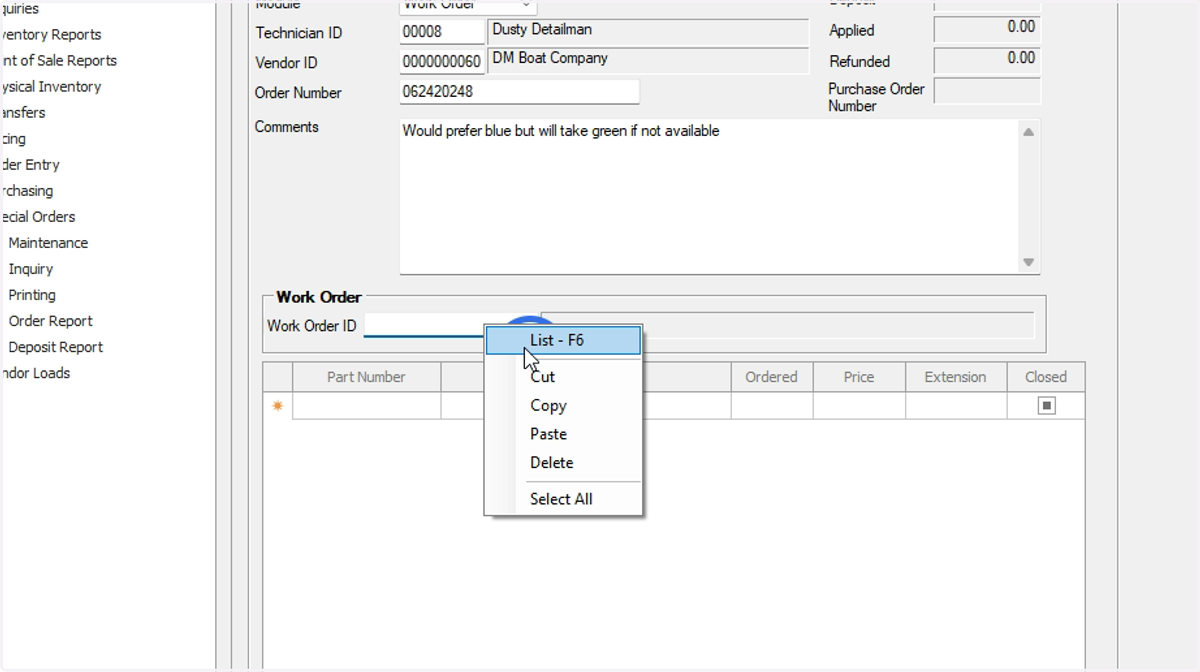The image size is (1200, 672).
Task: Select Special Orders in the sidebar
Action: (x=38, y=216)
